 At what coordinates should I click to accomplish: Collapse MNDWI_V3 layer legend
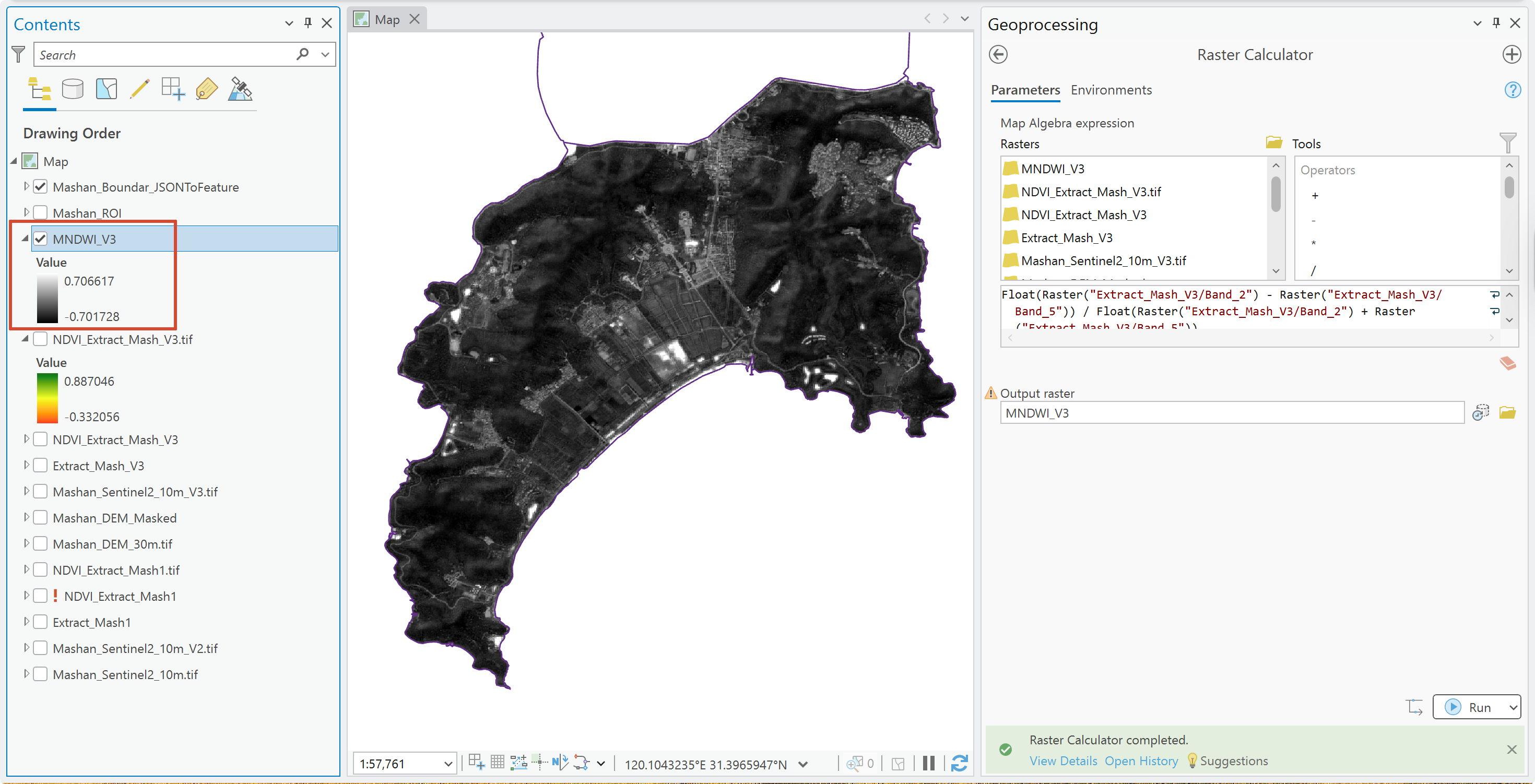click(25, 239)
